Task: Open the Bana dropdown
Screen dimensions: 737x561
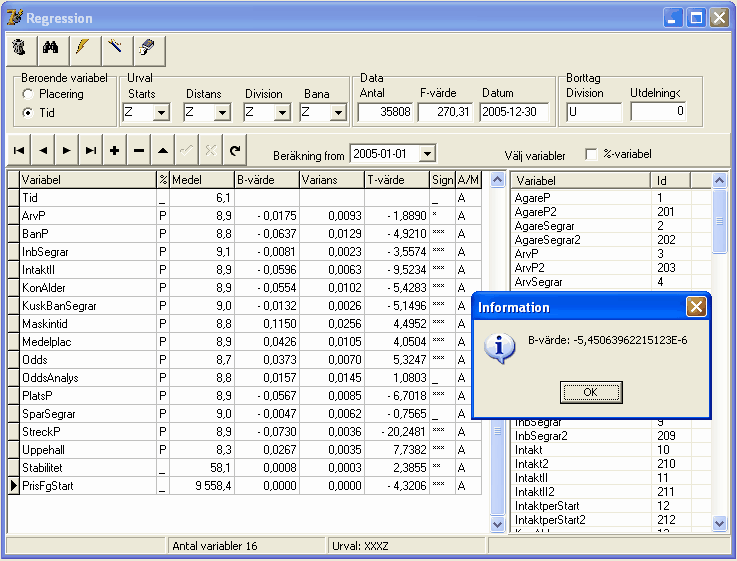Action: [338, 112]
